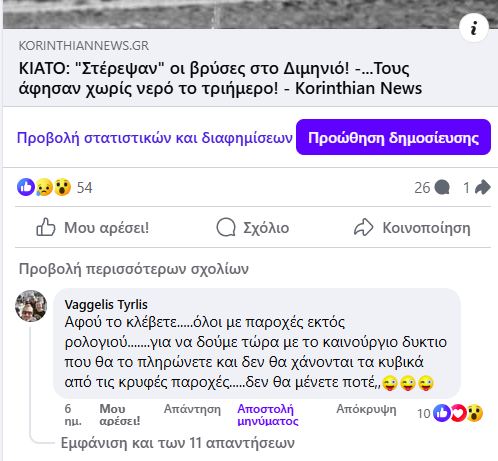Click the Vaggelis Tyrlis commenter name
This screenshot has width=498, height=461.
point(106,304)
